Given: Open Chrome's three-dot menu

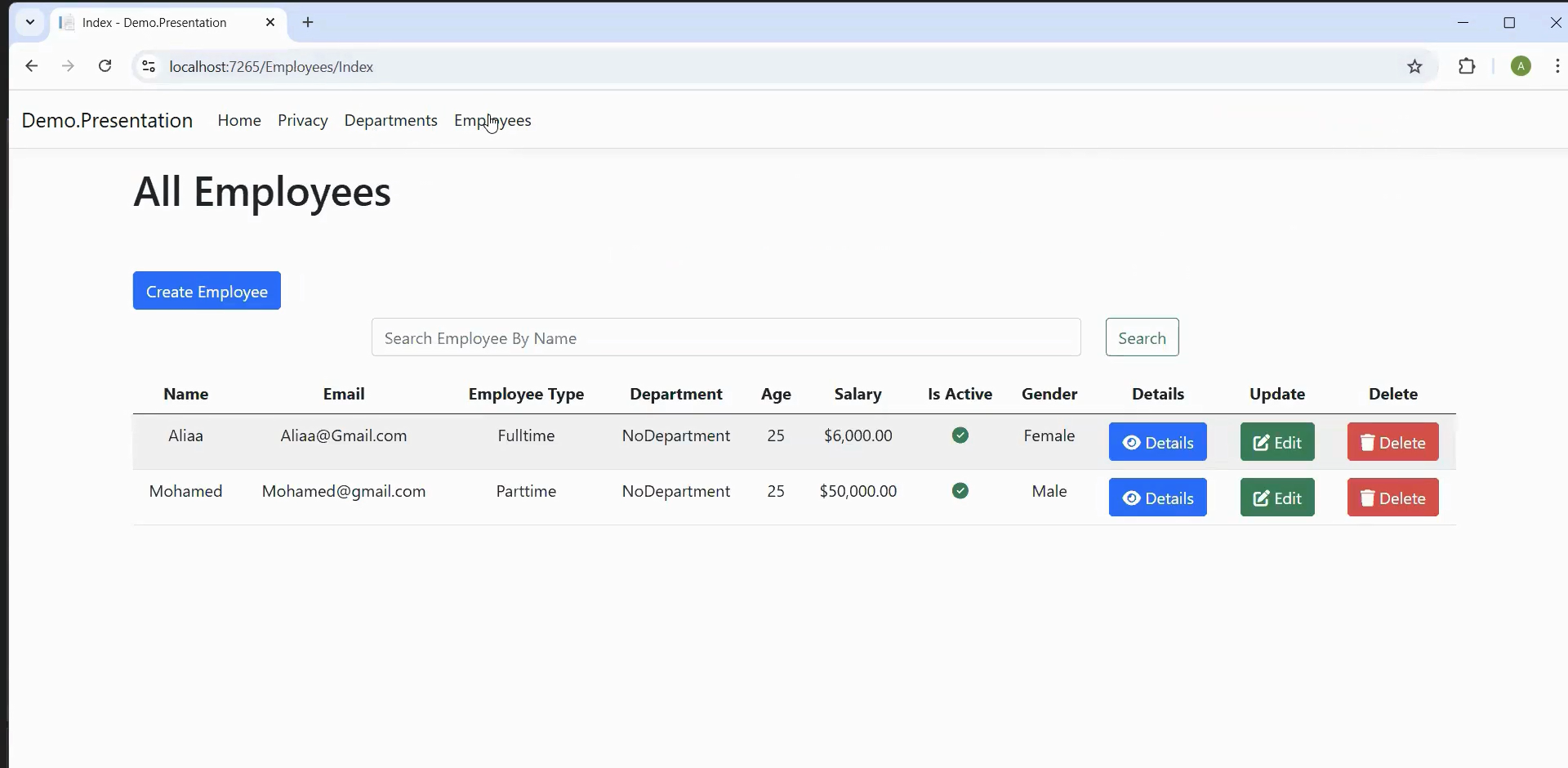Looking at the screenshot, I should [1557, 66].
